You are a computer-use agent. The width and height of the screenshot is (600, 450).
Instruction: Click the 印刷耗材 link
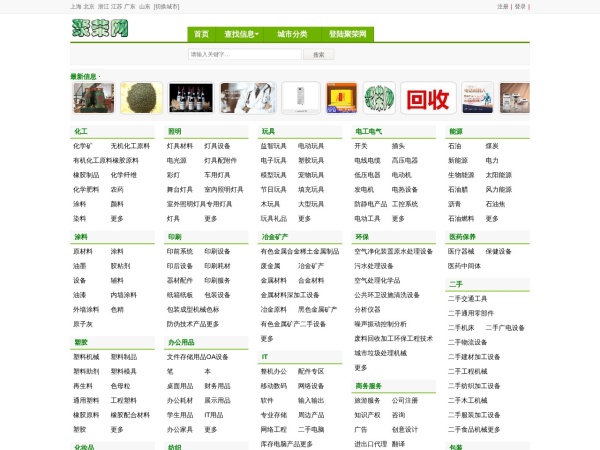[217, 266]
